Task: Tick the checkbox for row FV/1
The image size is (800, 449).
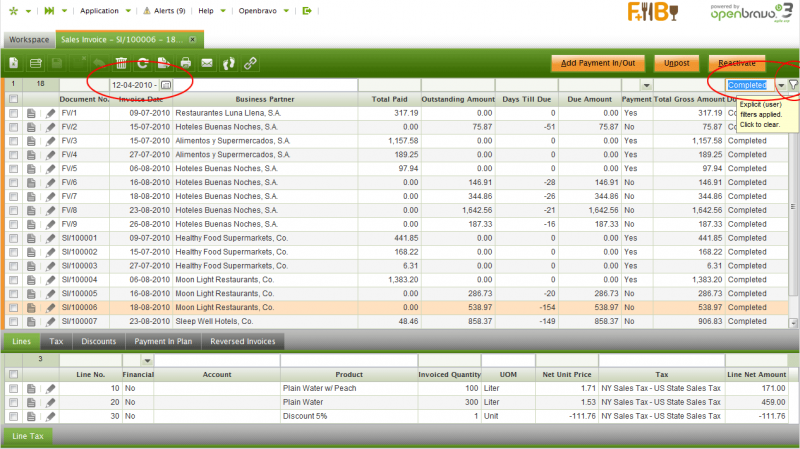Action: [x=13, y=114]
